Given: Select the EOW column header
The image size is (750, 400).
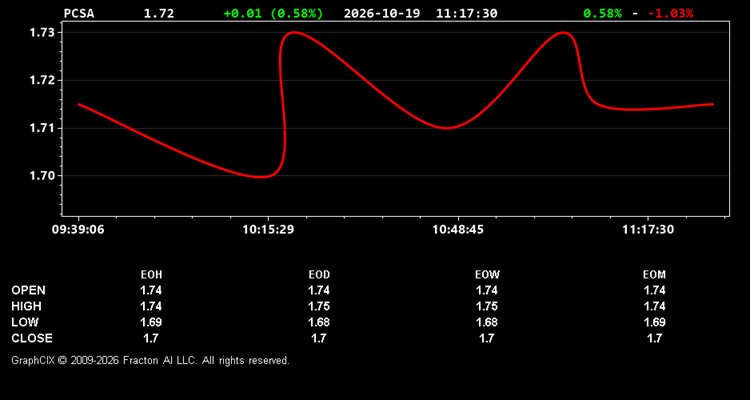Looking at the screenshot, I should 487,275.
